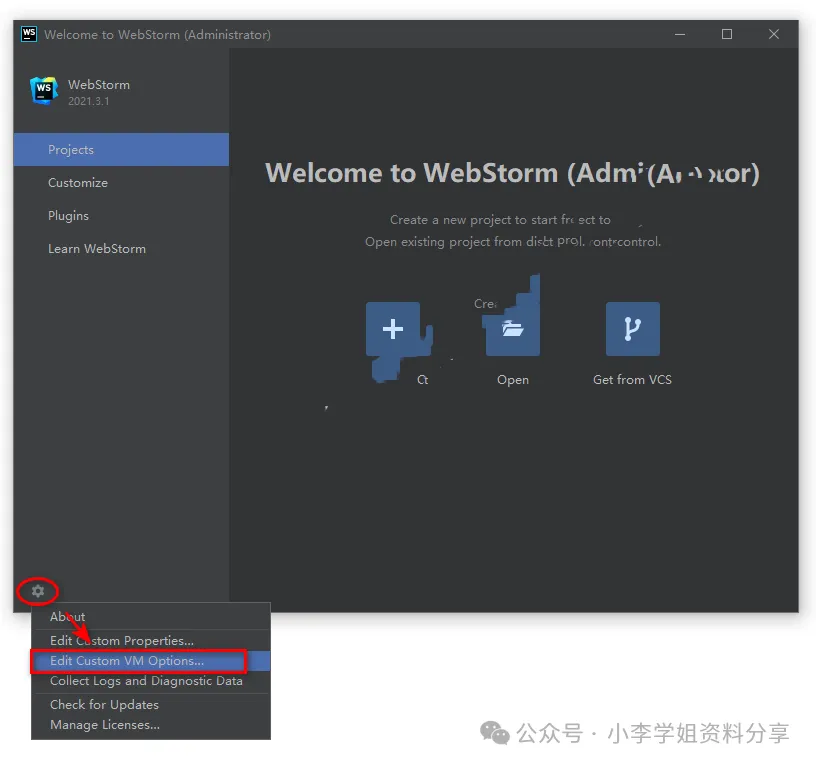The image size is (816, 766).
Task: Maximize the WebStorm welcome window
Action: coord(726,34)
